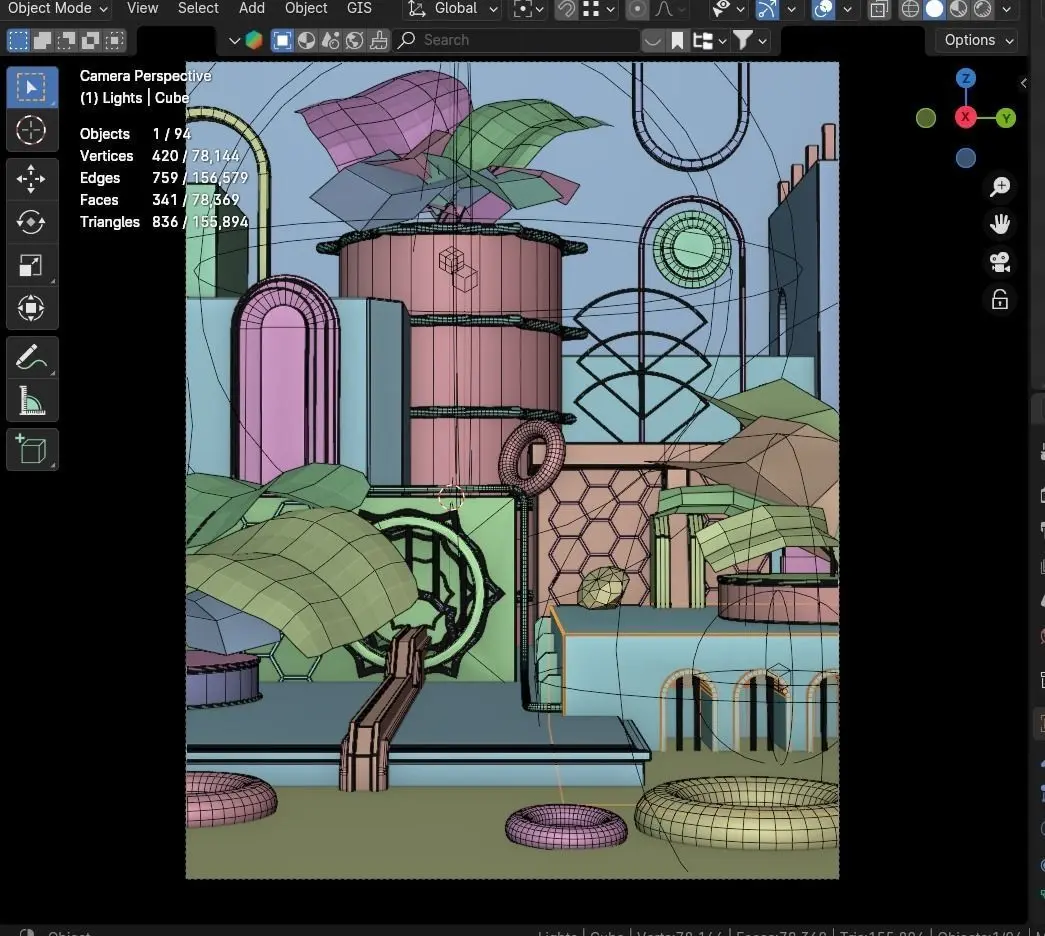Open the Select menu
Viewport: 1045px width, 936px height.
pyautogui.click(x=198, y=9)
